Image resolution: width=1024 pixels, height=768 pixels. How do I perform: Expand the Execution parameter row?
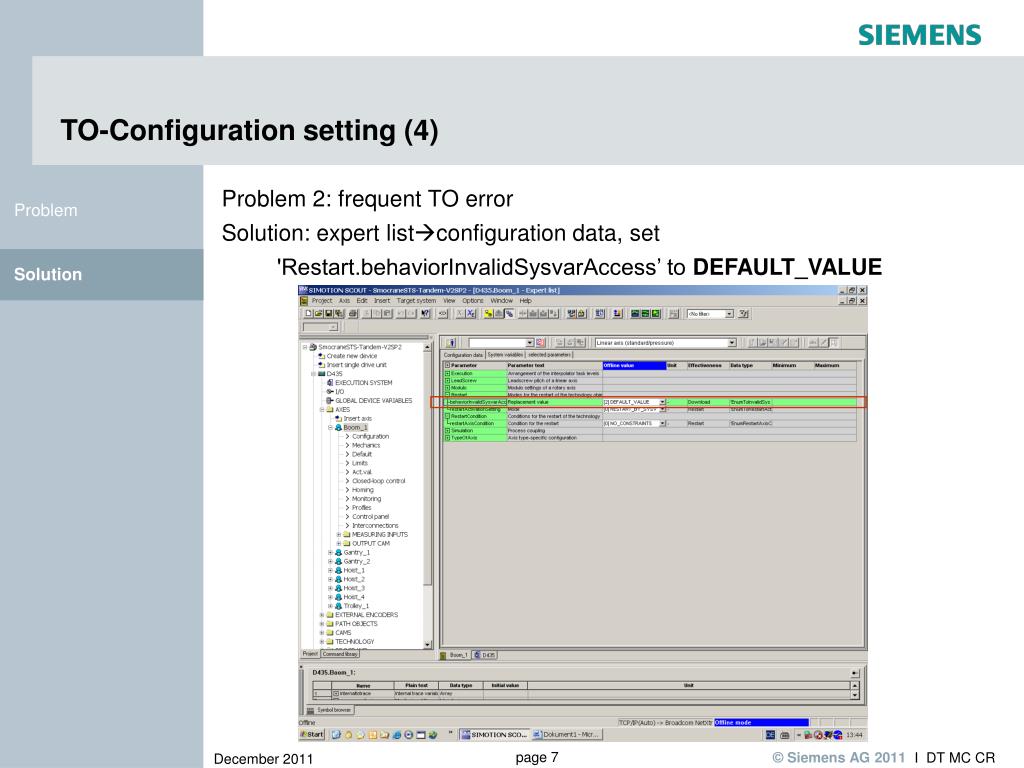[x=447, y=374]
